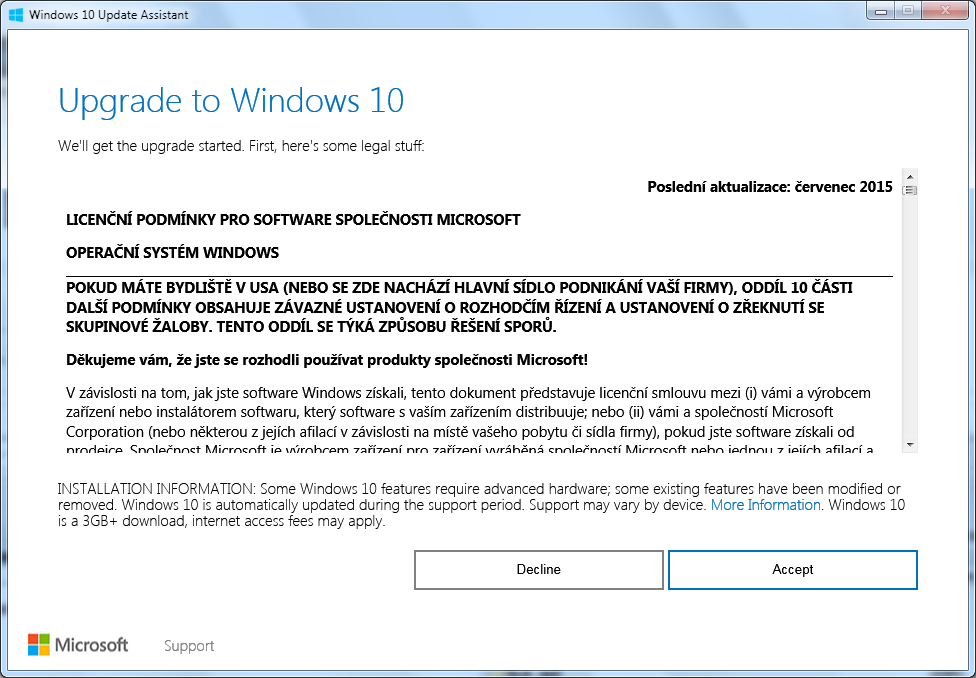
Task: Open the More Information link
Action: click(x=765, y=506)
